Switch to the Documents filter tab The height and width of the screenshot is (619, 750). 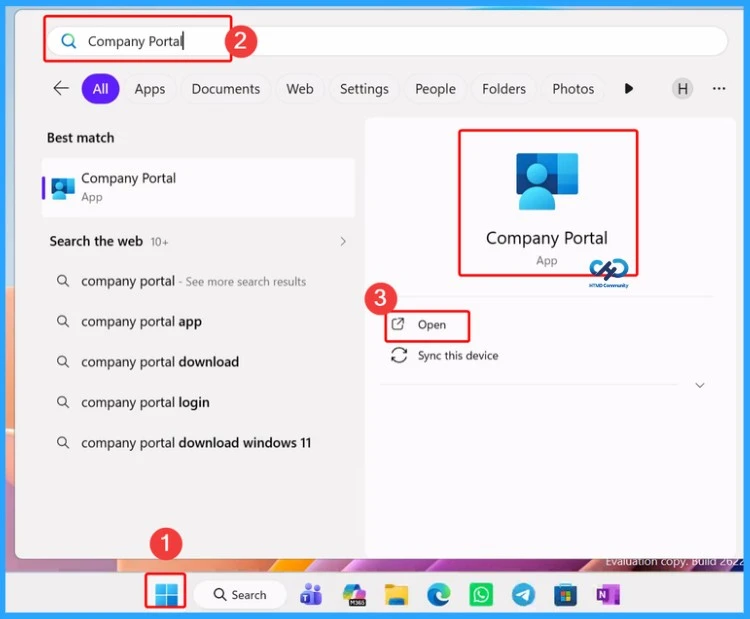pos(226,89)
